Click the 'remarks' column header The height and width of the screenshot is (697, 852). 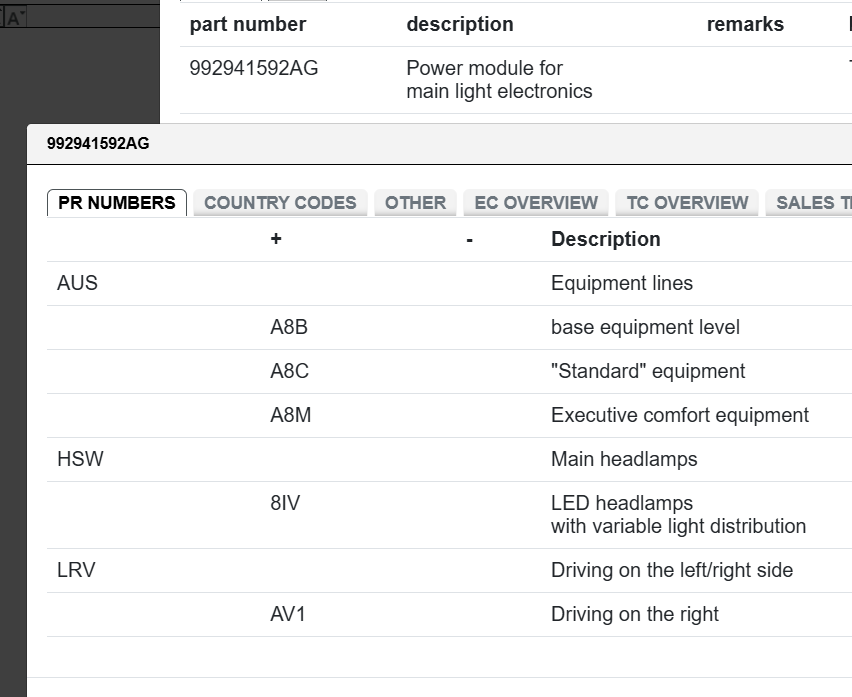[745, 24]
